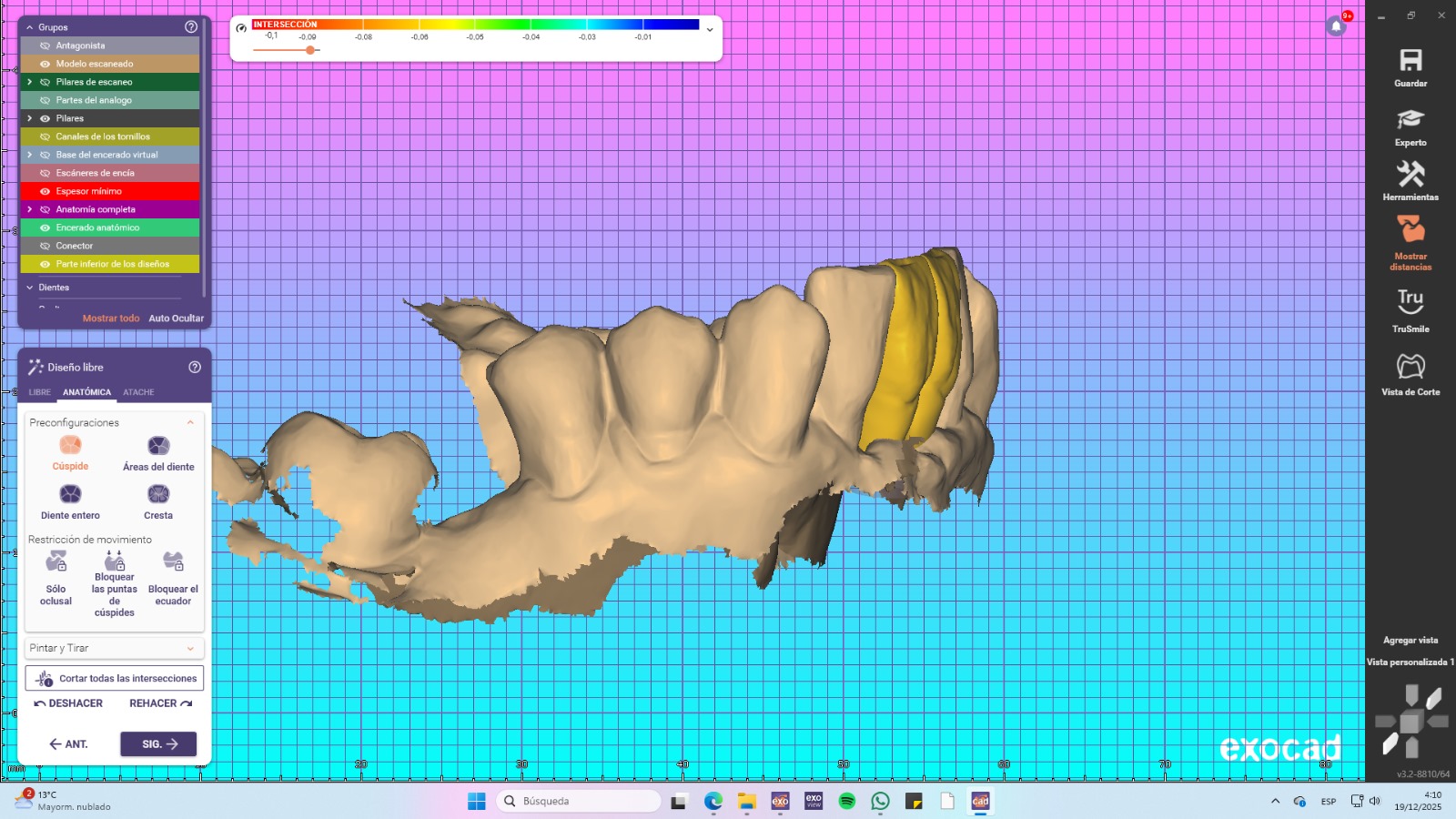1456x819 pixels.
Task: Collapse the Preconfiguraciones section
Action: [190, 422]
